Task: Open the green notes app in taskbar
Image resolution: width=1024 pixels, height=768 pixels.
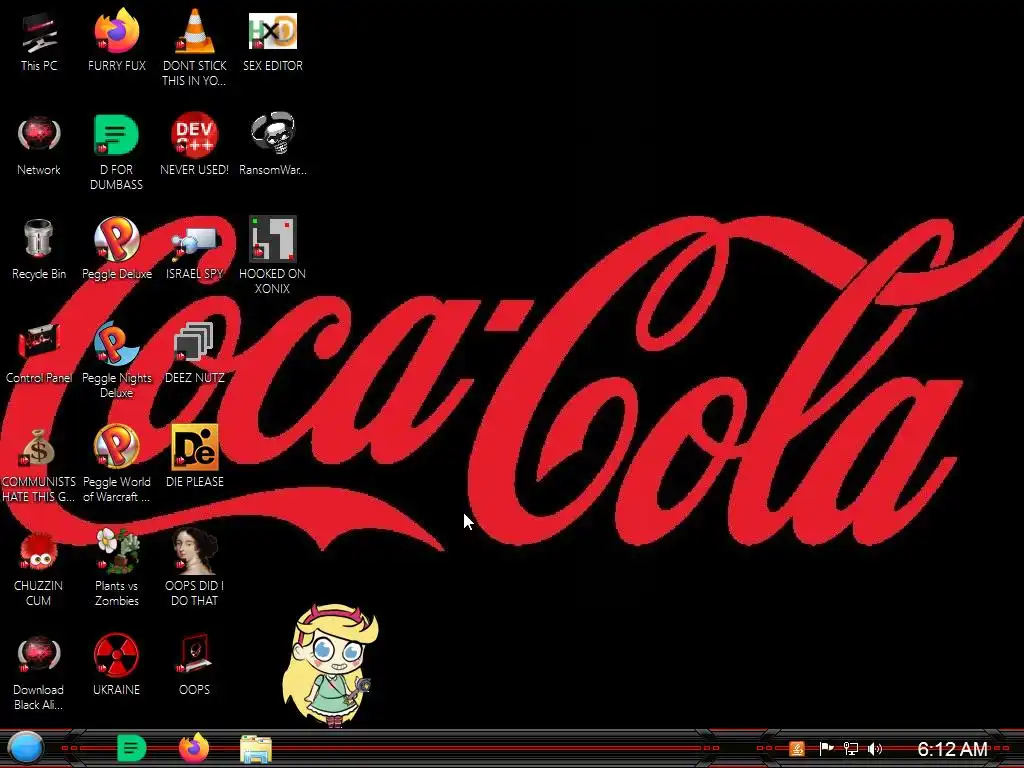Action: (x=131, y=748)
